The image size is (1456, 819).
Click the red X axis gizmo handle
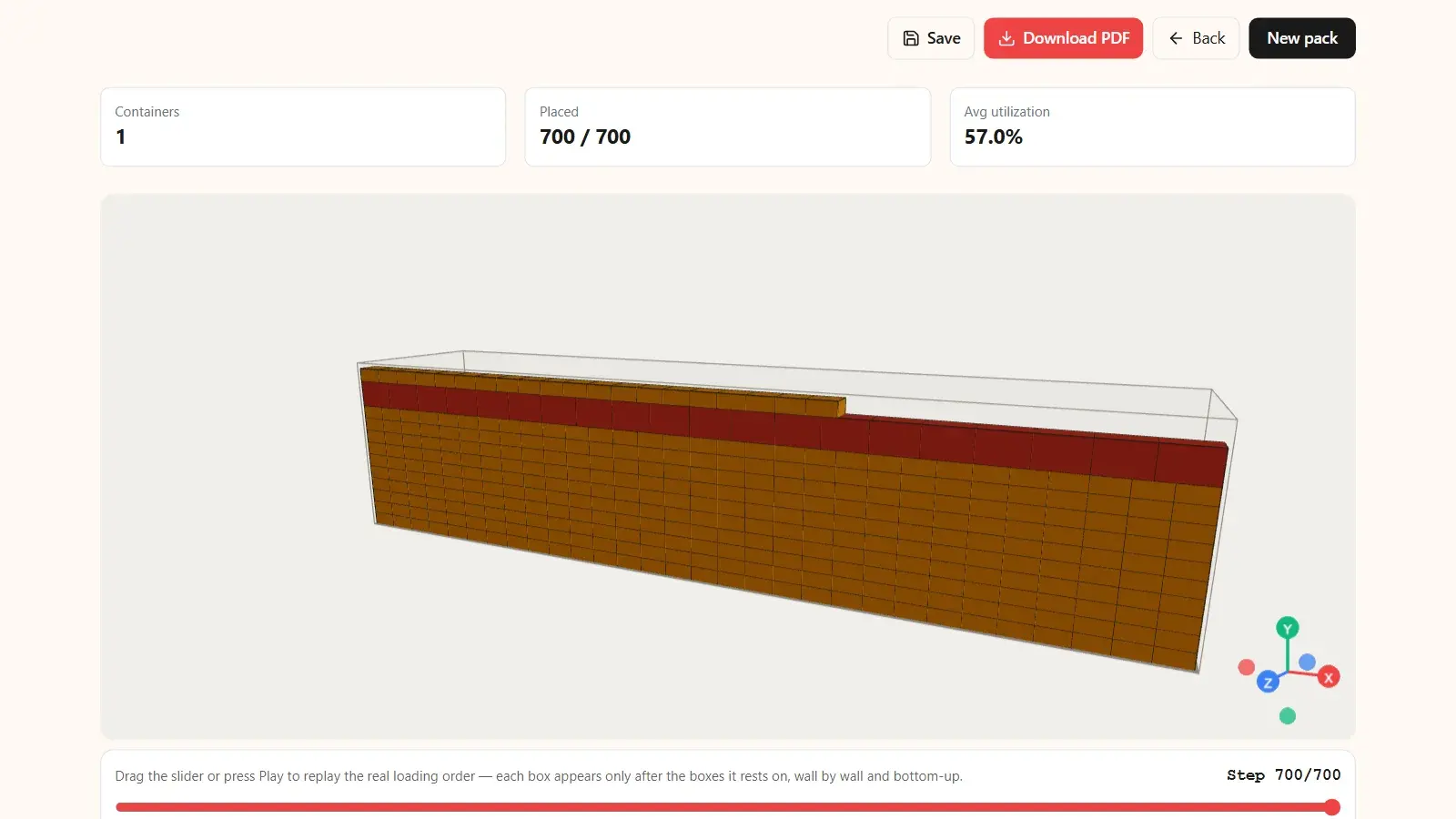1329,677
